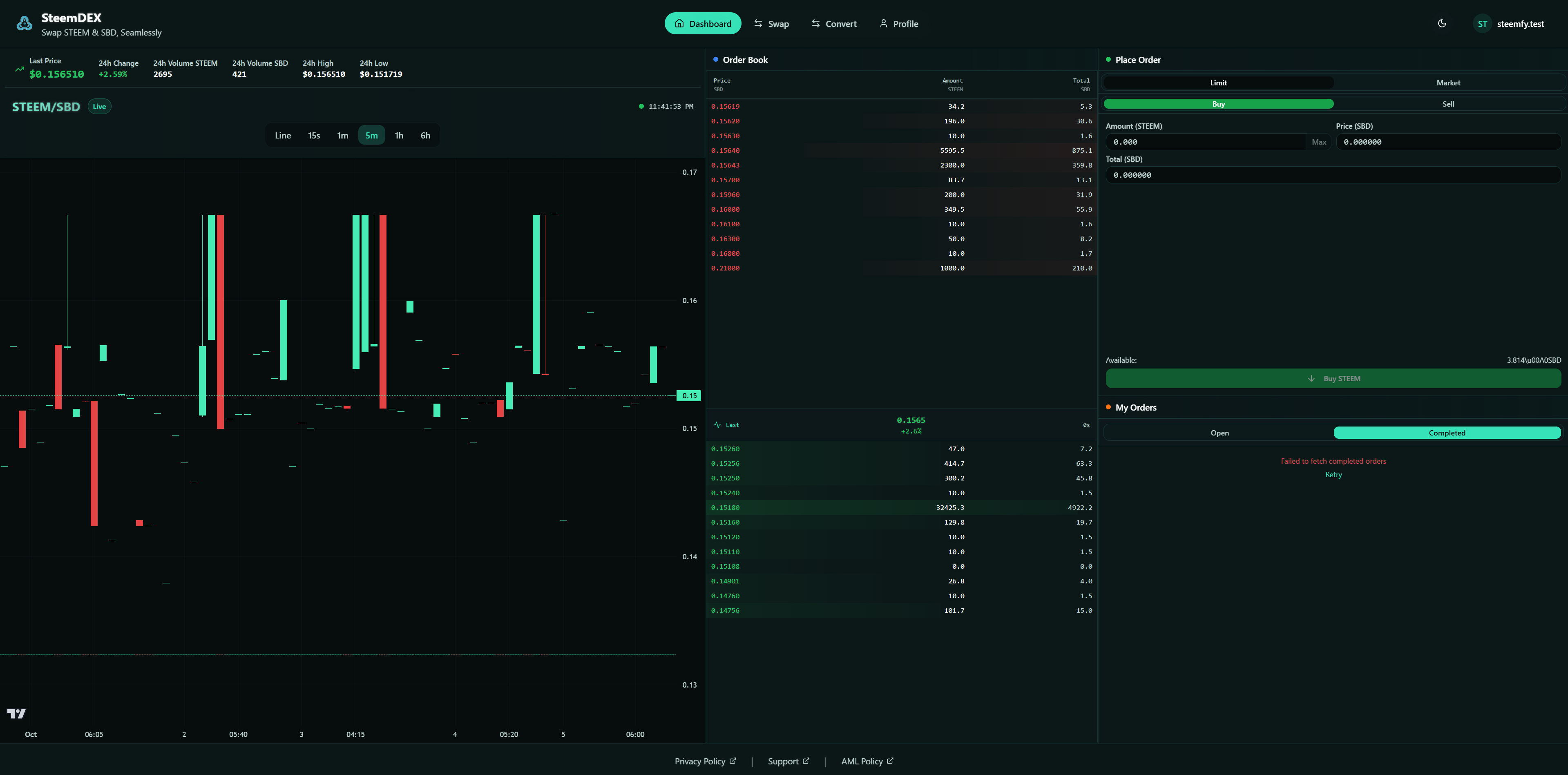This screenshot has width=1568, height=775.
Task: Click the Last price activity icon
Action: [718, 425]
